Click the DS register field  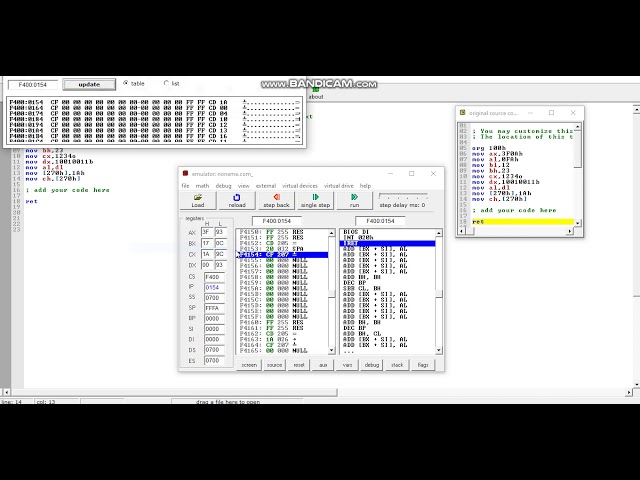tap(214, 350)
